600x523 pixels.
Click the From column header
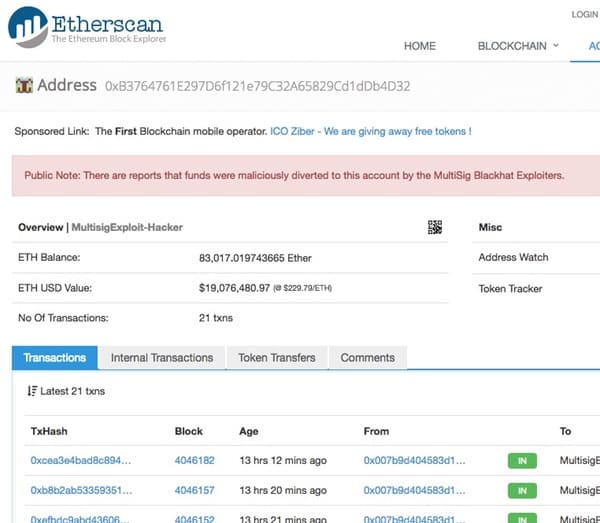[376, 431]
